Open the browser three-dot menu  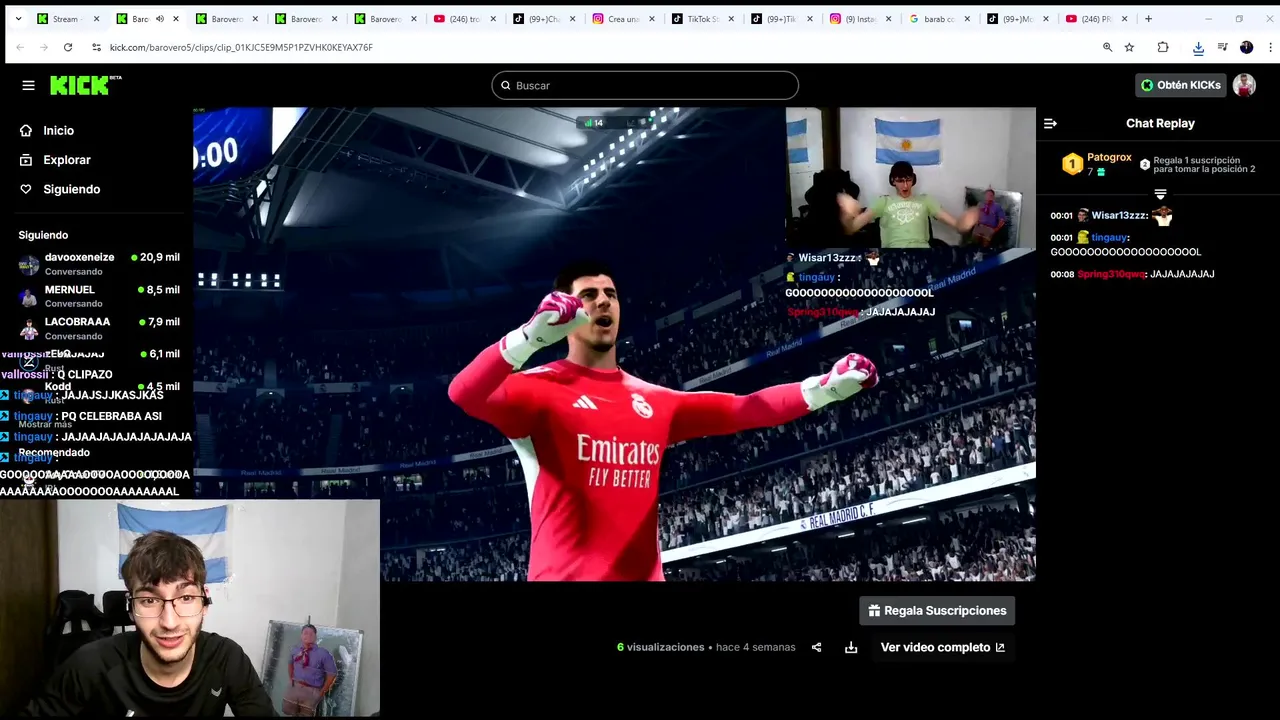[1268, 47]
